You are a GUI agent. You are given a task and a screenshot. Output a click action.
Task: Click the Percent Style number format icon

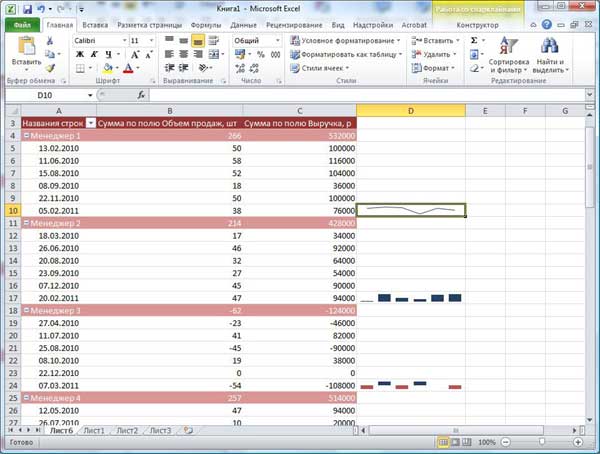(261, 55)
